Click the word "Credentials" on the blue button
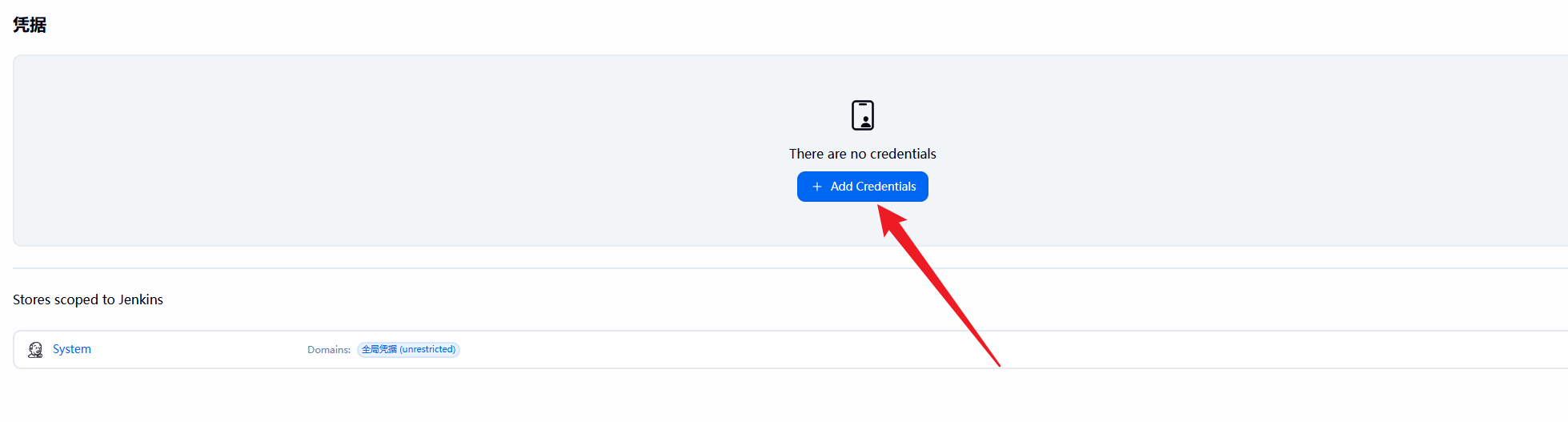 [x=885, y=187]
